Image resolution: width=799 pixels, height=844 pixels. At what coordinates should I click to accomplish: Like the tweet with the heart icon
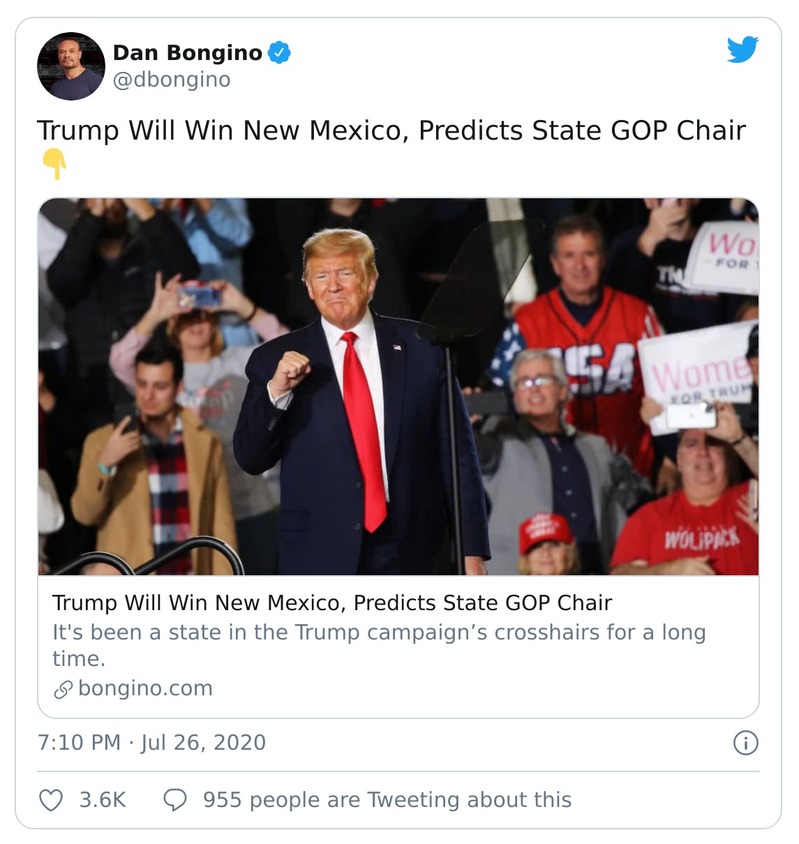pos(51,800)
